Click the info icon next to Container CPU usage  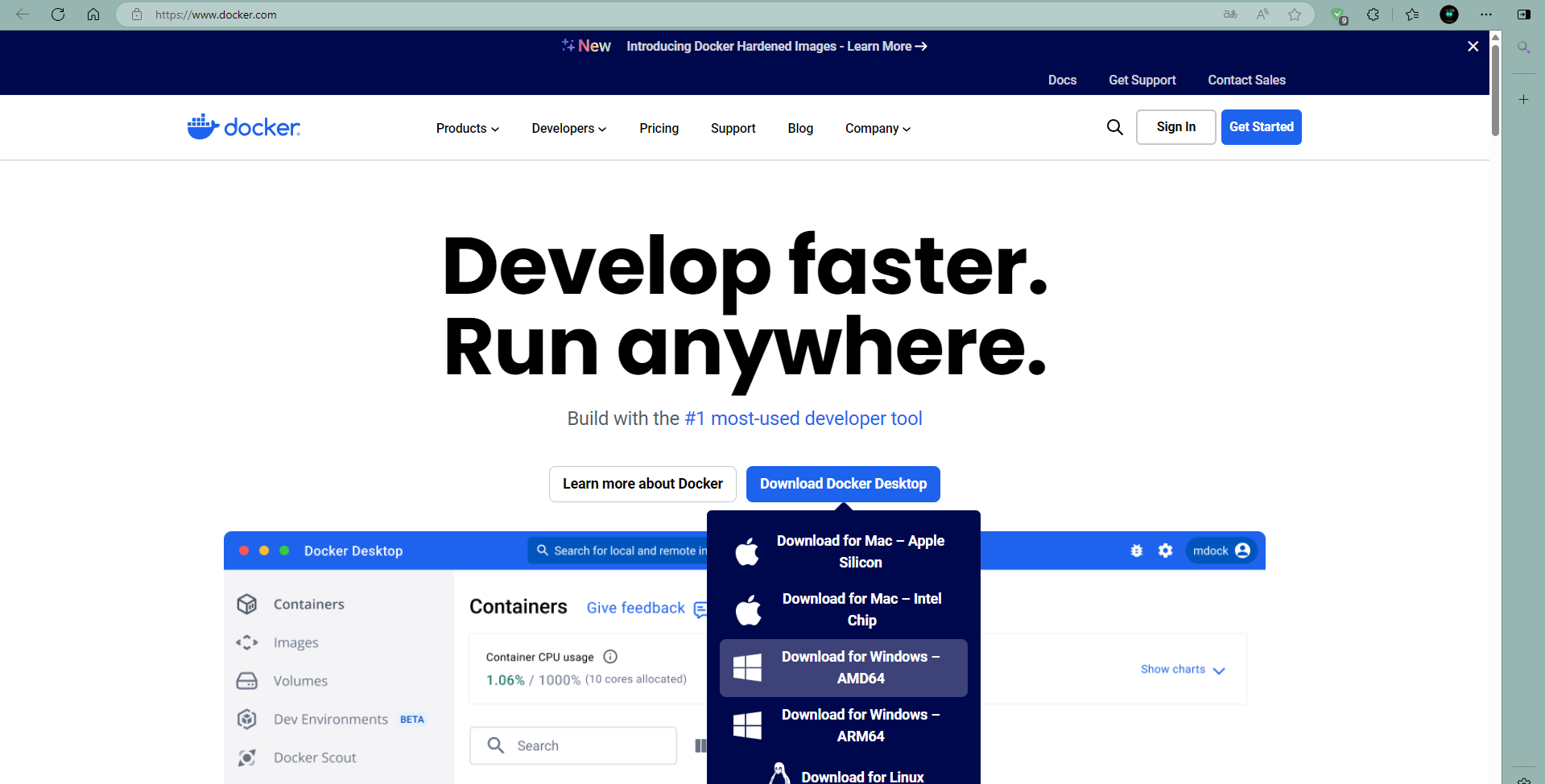point(610,656)
